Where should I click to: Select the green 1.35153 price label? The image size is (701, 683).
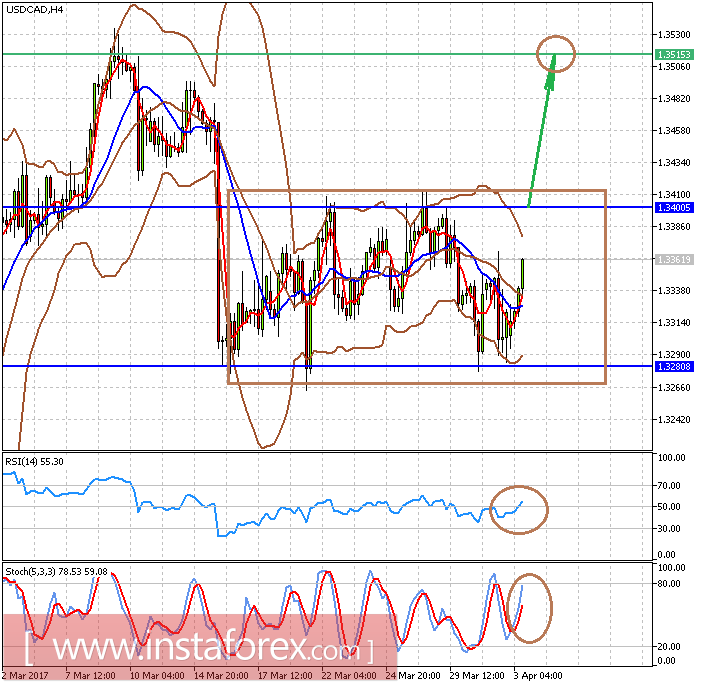point(674,55)
